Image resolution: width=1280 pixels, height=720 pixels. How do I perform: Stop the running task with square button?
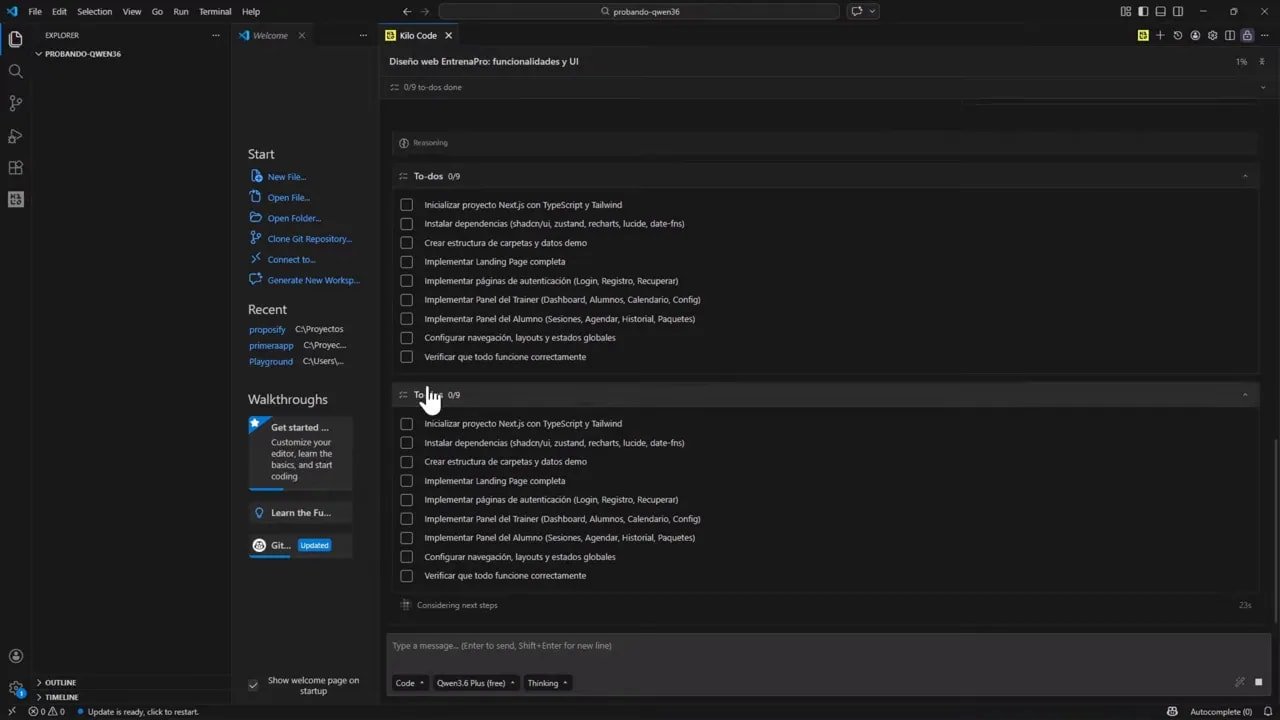coord(1259,682)
